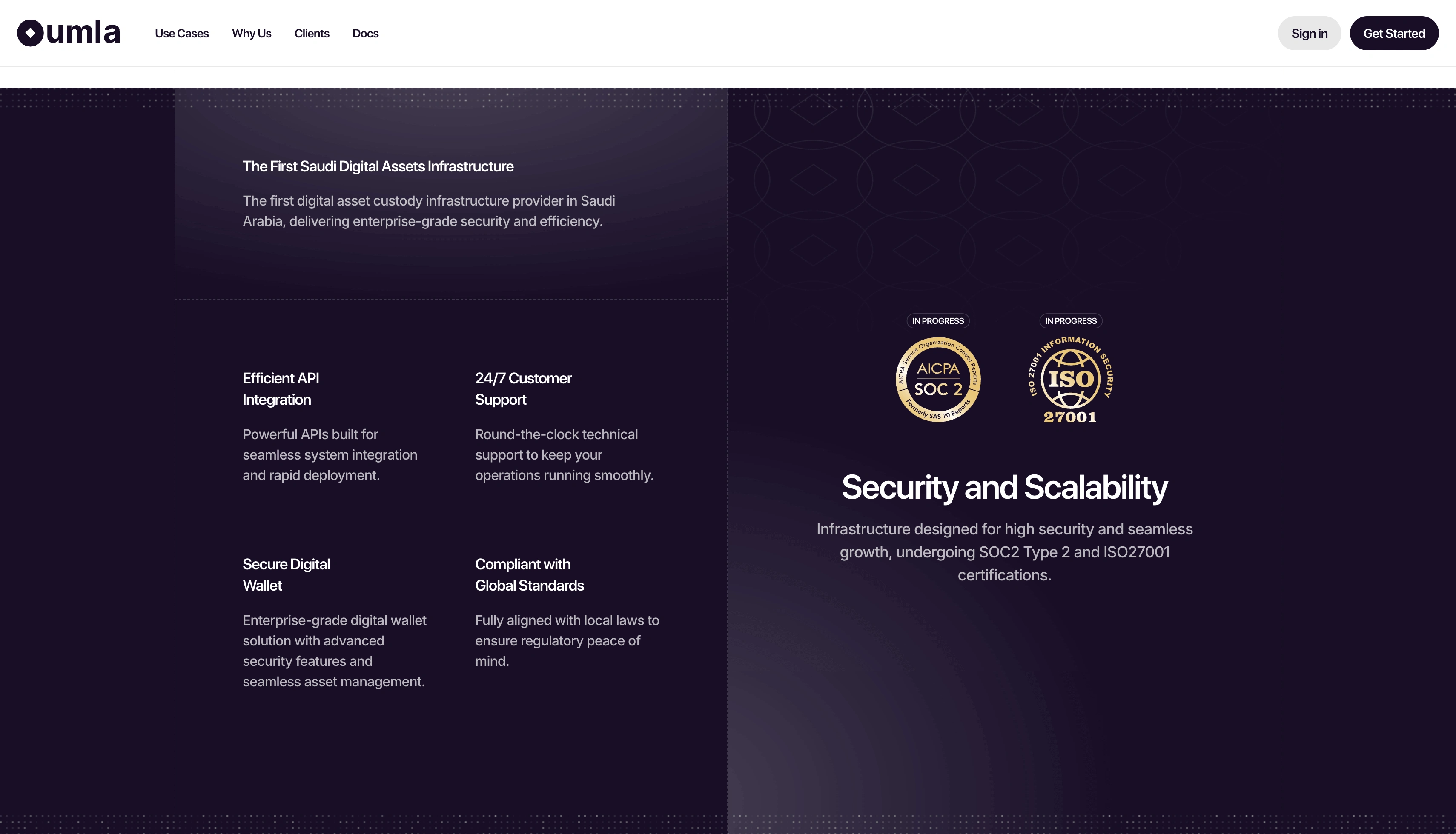Viewport: 1456px width, 834px height.
Task: Click the Efficient API Integration heading
Action: pos(281,389)
